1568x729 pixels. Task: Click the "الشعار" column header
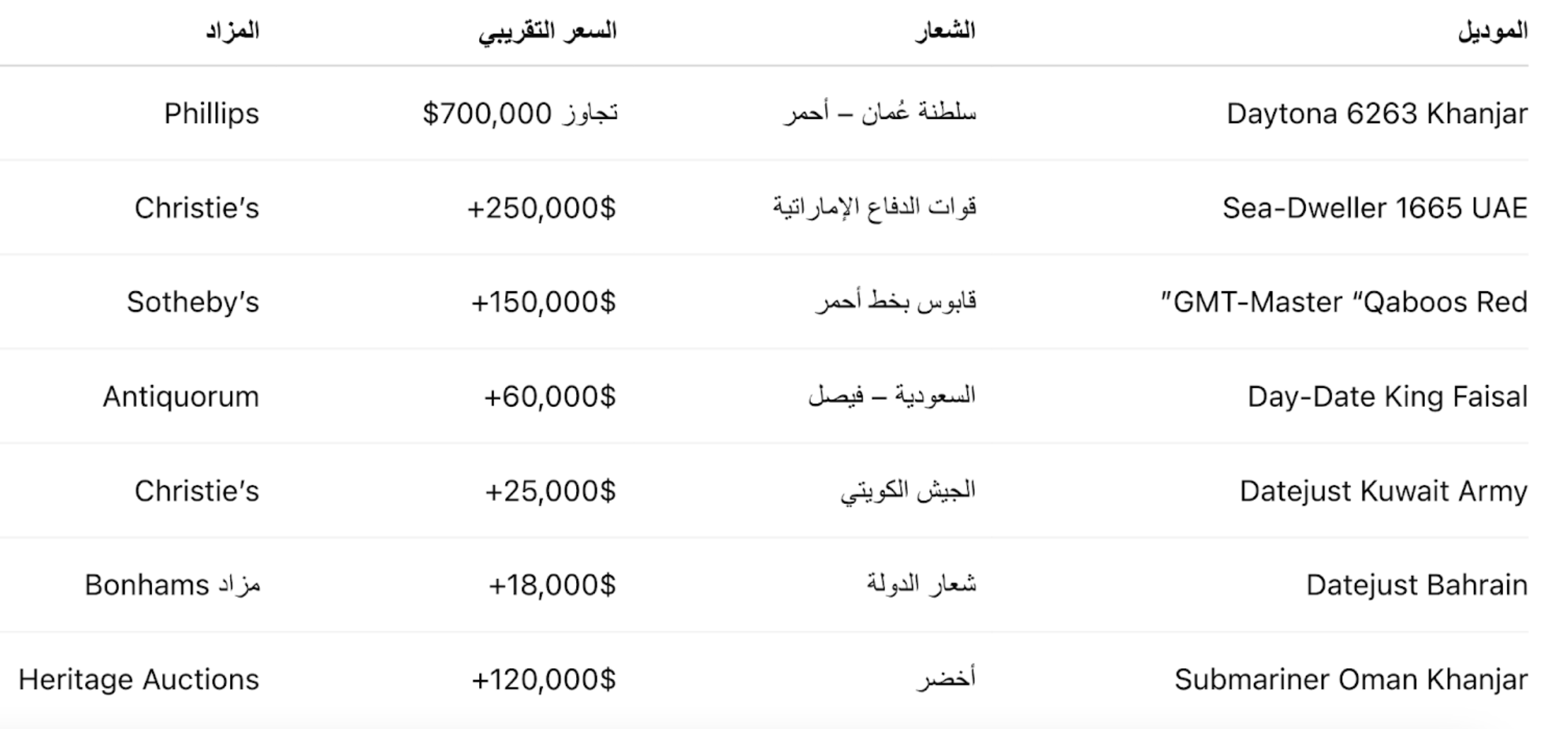click(945, 32)
